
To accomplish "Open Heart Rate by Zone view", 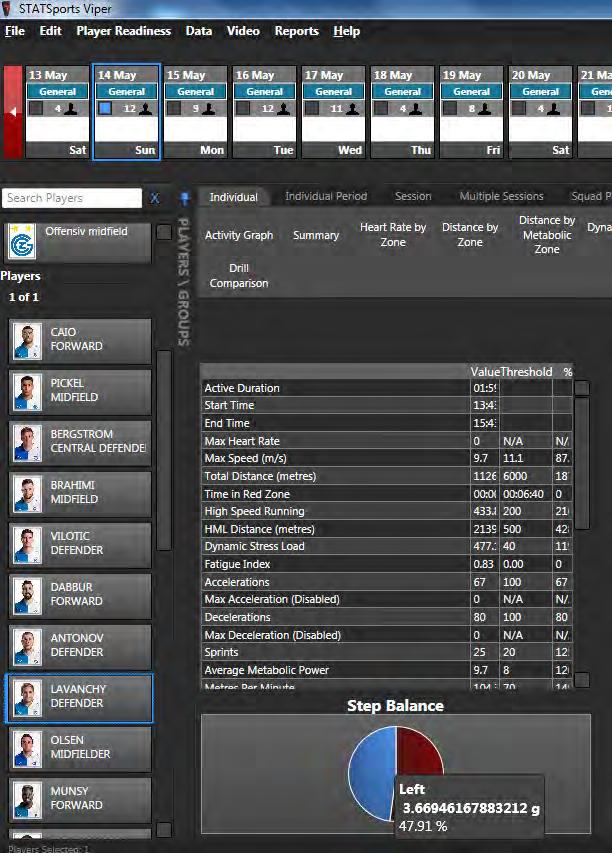I will 393,234.
